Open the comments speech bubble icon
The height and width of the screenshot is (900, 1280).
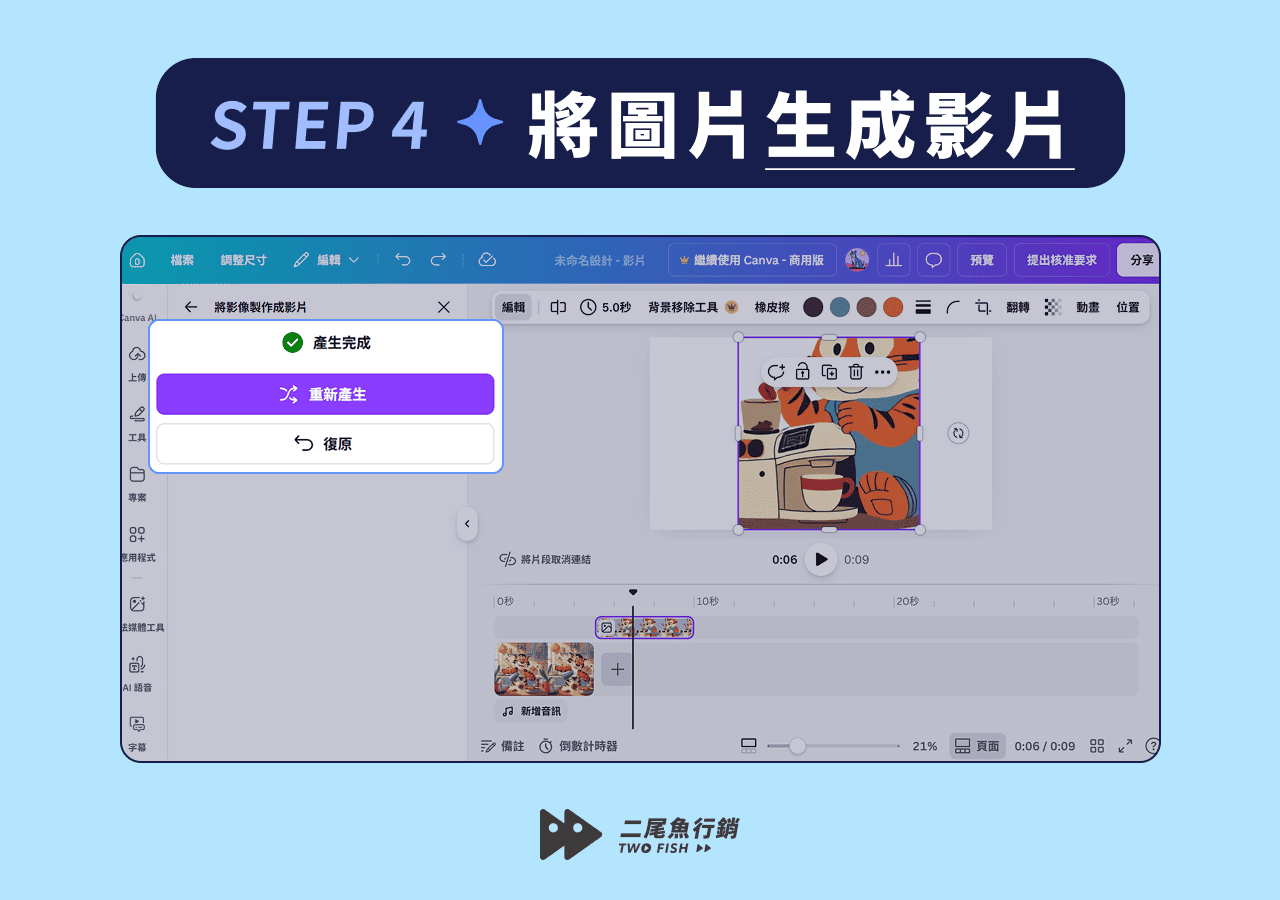(934, 260)
